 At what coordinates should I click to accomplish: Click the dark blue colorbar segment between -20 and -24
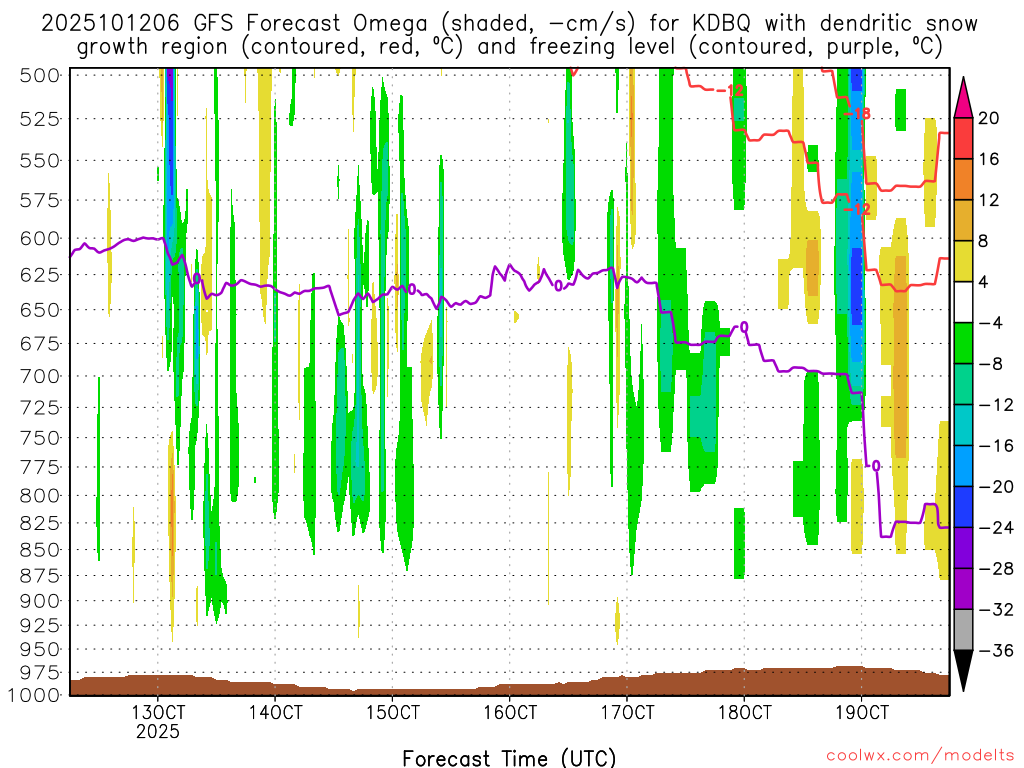(x=963, y=507)
